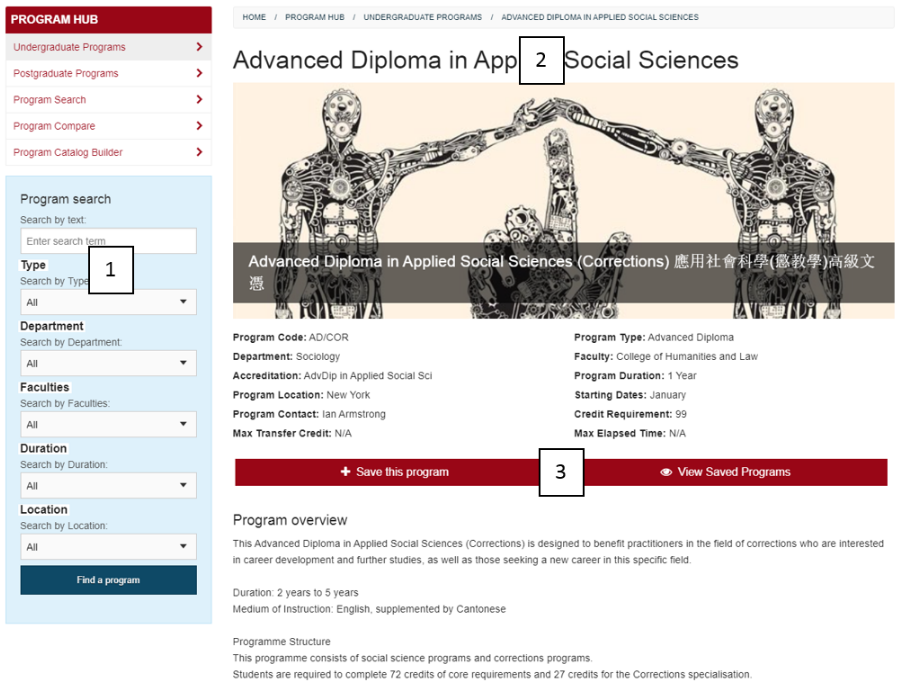Viewport: 905px width, 694px height.
Task: Focus the Search by text input field
Action: 108,241
